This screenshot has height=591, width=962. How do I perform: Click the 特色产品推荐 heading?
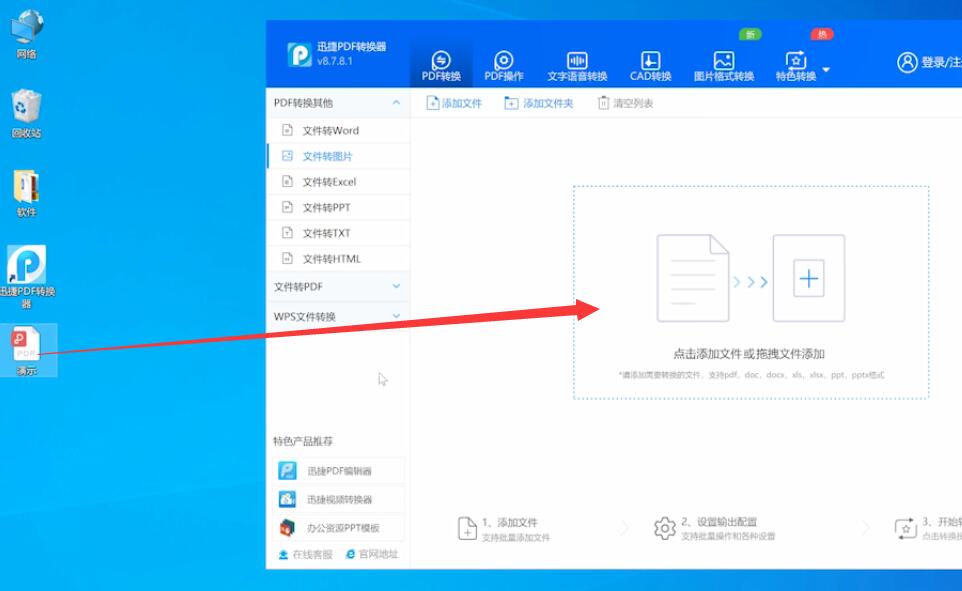[303, 441]
